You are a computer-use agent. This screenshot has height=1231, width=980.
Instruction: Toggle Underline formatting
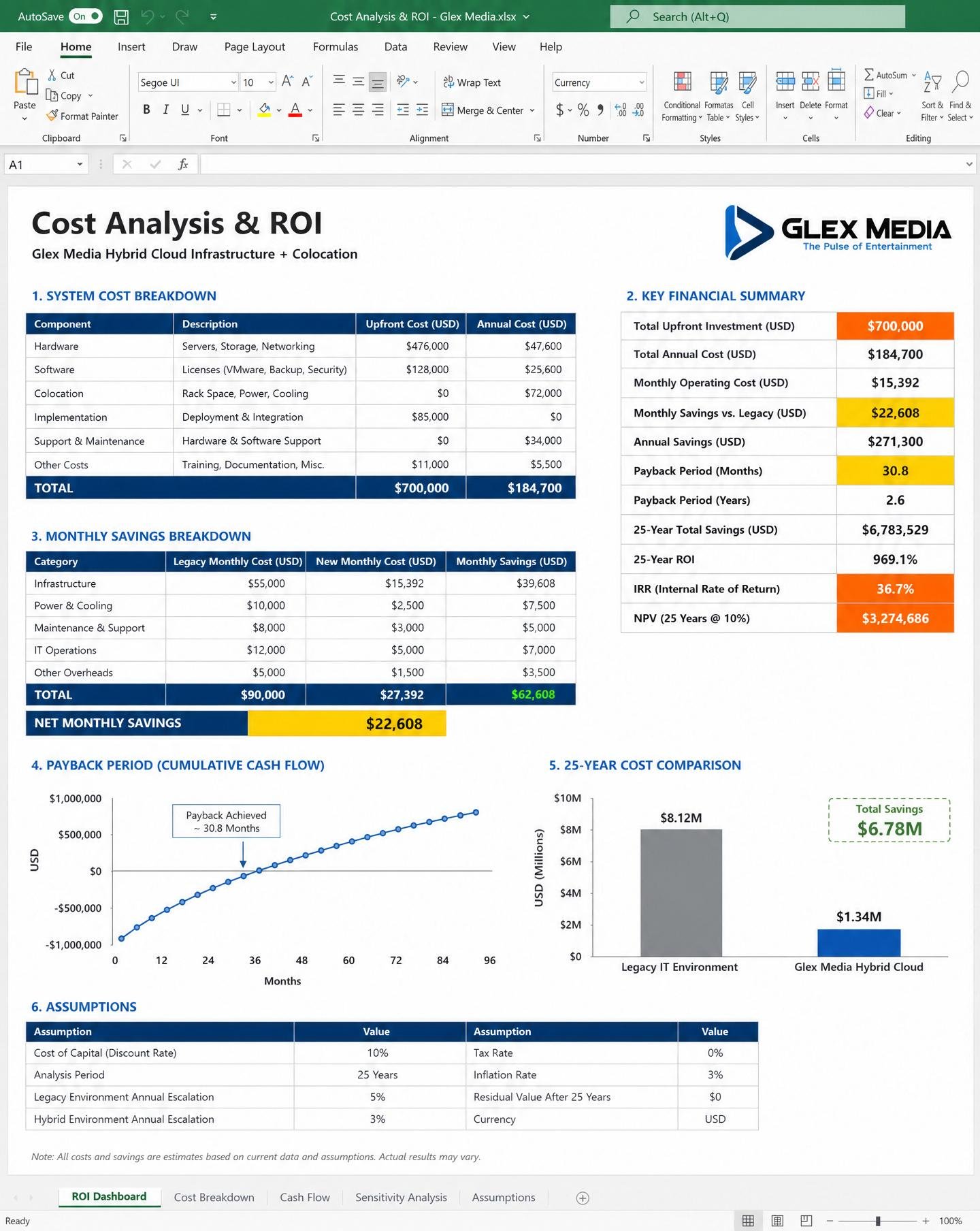tap(185, 110)
